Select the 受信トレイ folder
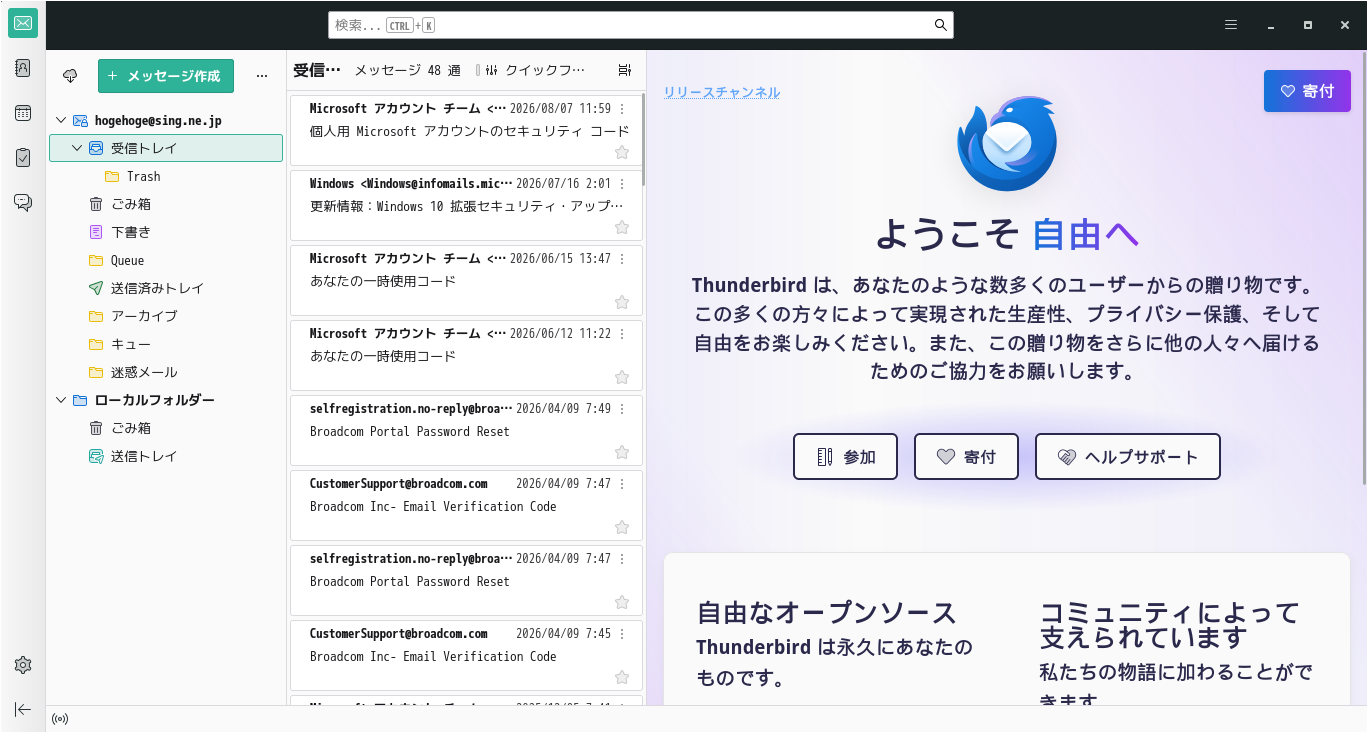 (x=166, y=148)
